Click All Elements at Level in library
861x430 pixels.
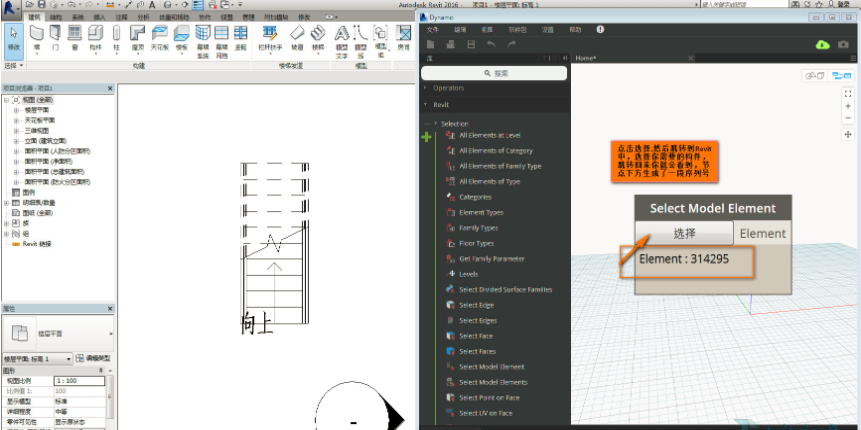pos(490,135)
